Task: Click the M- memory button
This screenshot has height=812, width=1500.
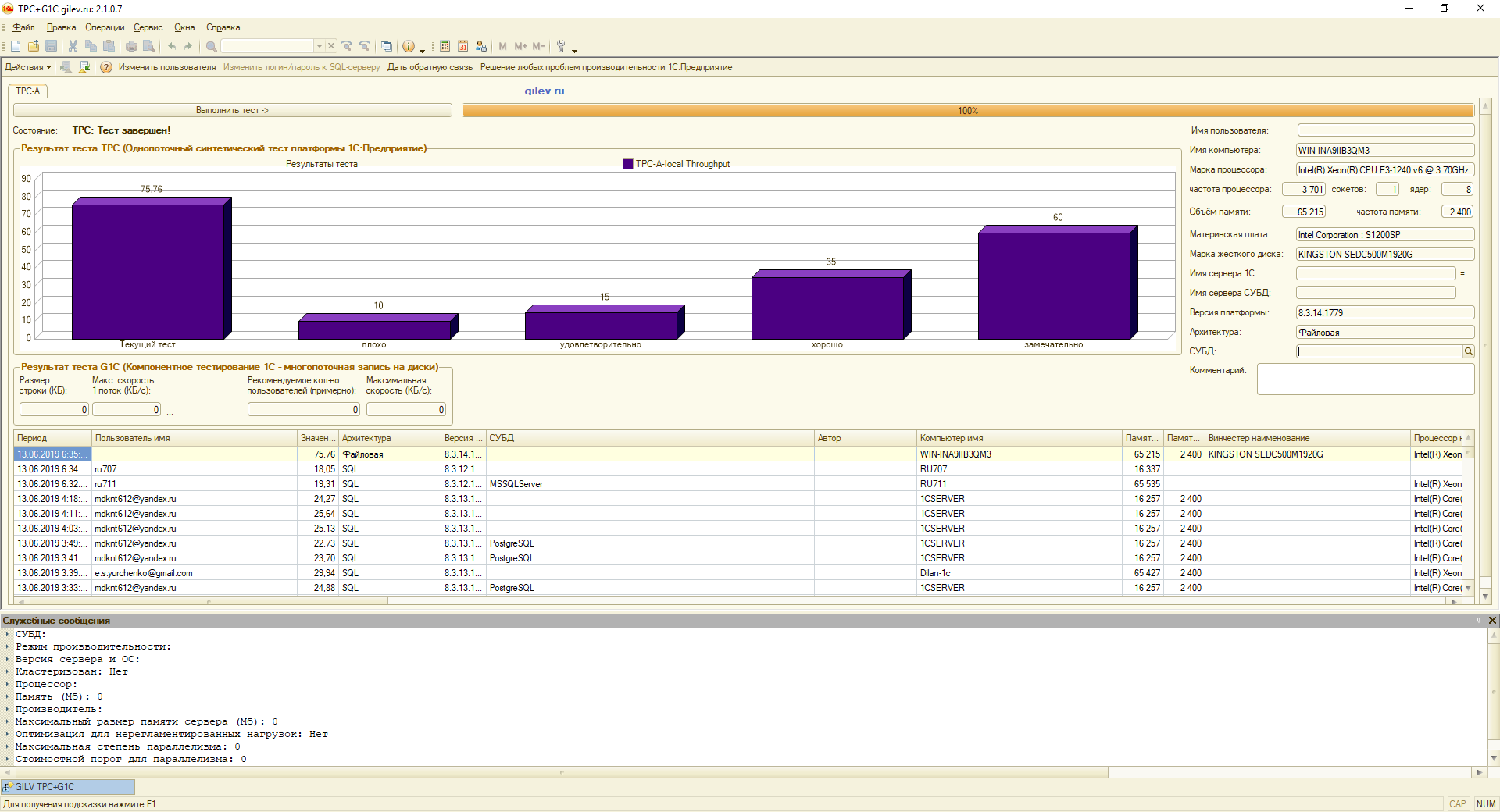Action: (x=538, y=46)
